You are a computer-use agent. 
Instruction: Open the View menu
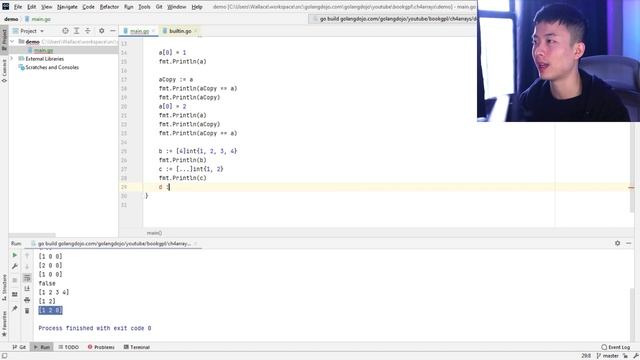[x=47, y=7]
